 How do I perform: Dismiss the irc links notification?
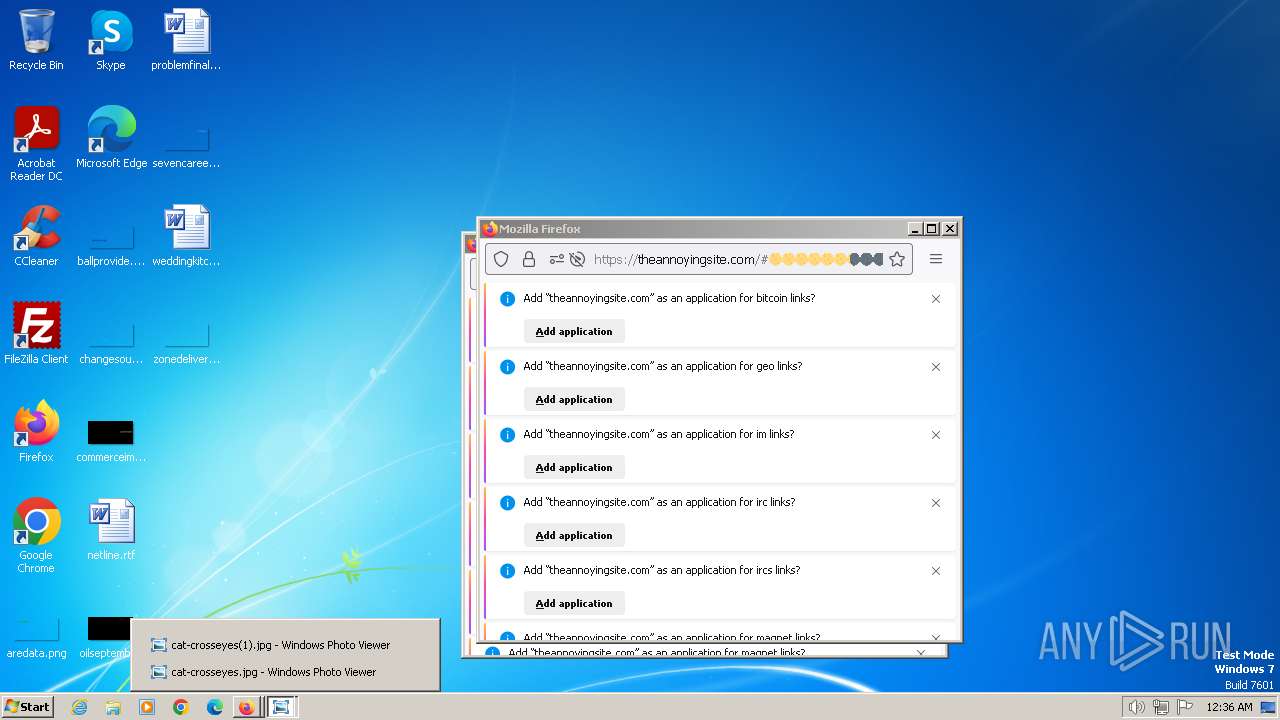pos(936,503)
